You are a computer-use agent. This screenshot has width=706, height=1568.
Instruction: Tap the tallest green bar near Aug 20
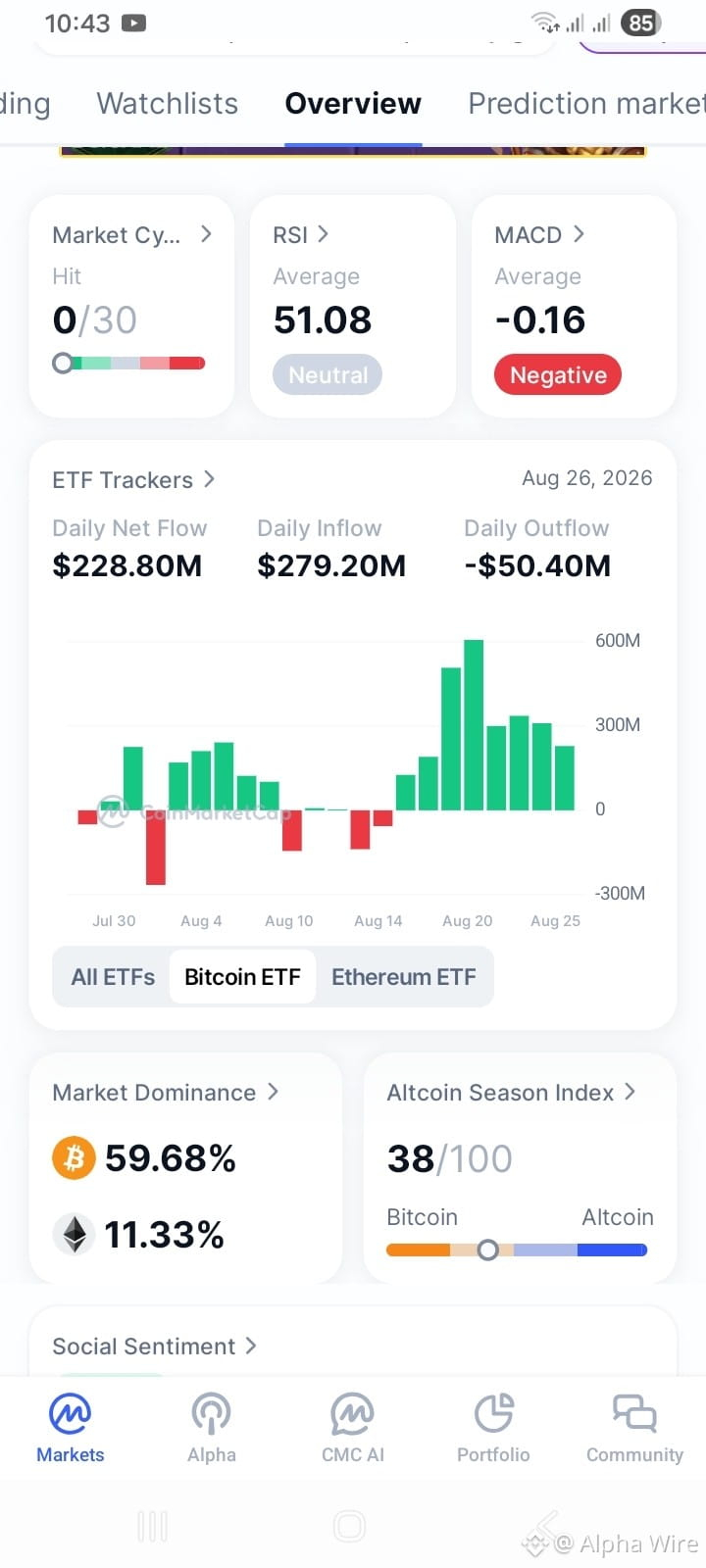(x=474, y=724)
